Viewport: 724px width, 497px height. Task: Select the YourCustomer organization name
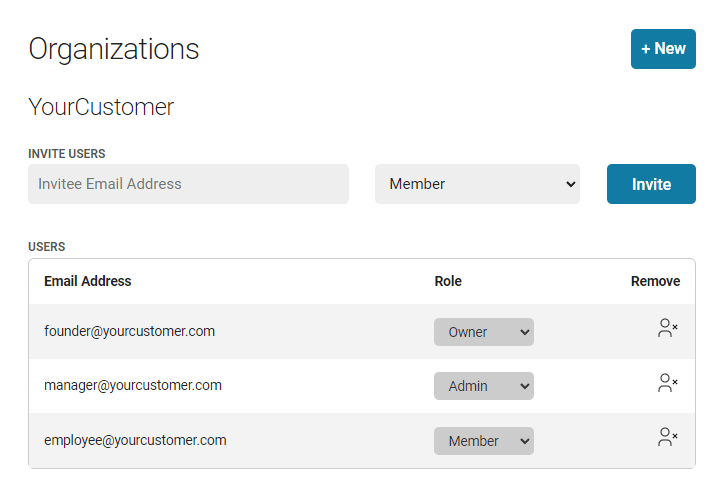[x=101, y=107]
